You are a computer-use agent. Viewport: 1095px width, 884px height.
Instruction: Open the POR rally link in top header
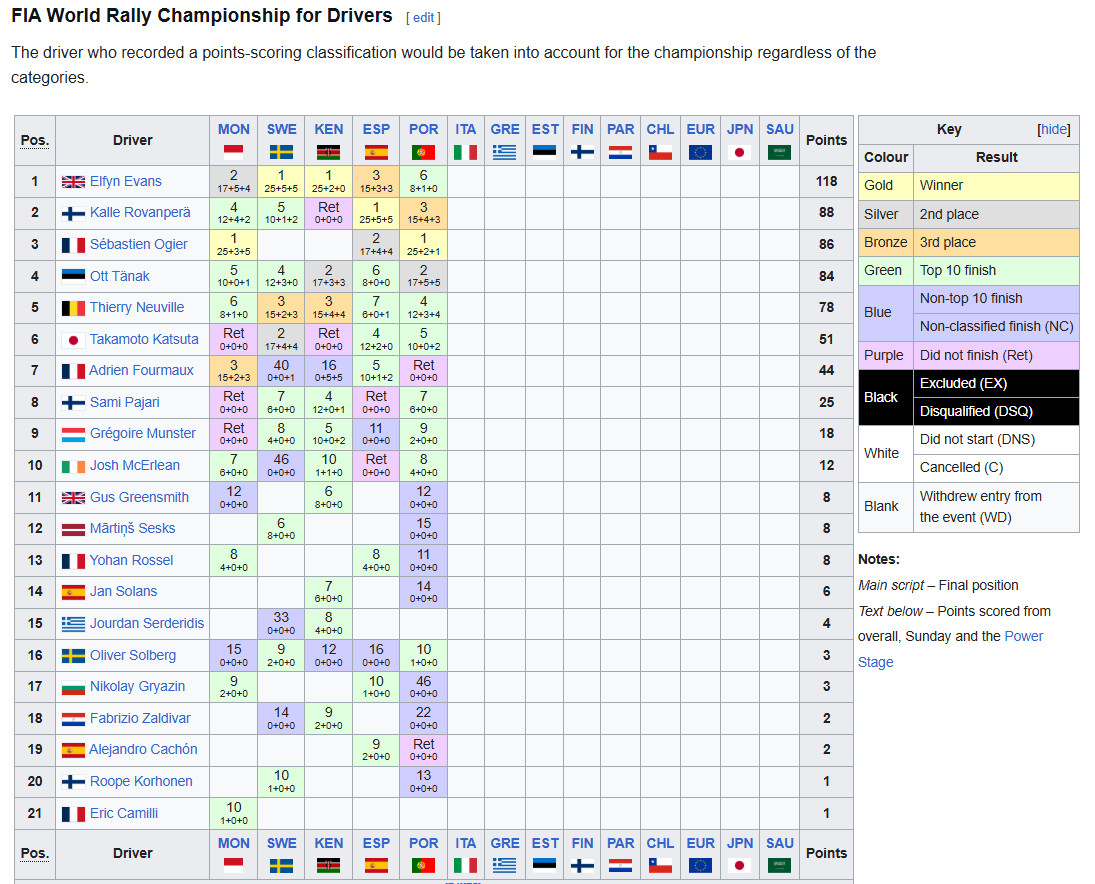point(423,129)
